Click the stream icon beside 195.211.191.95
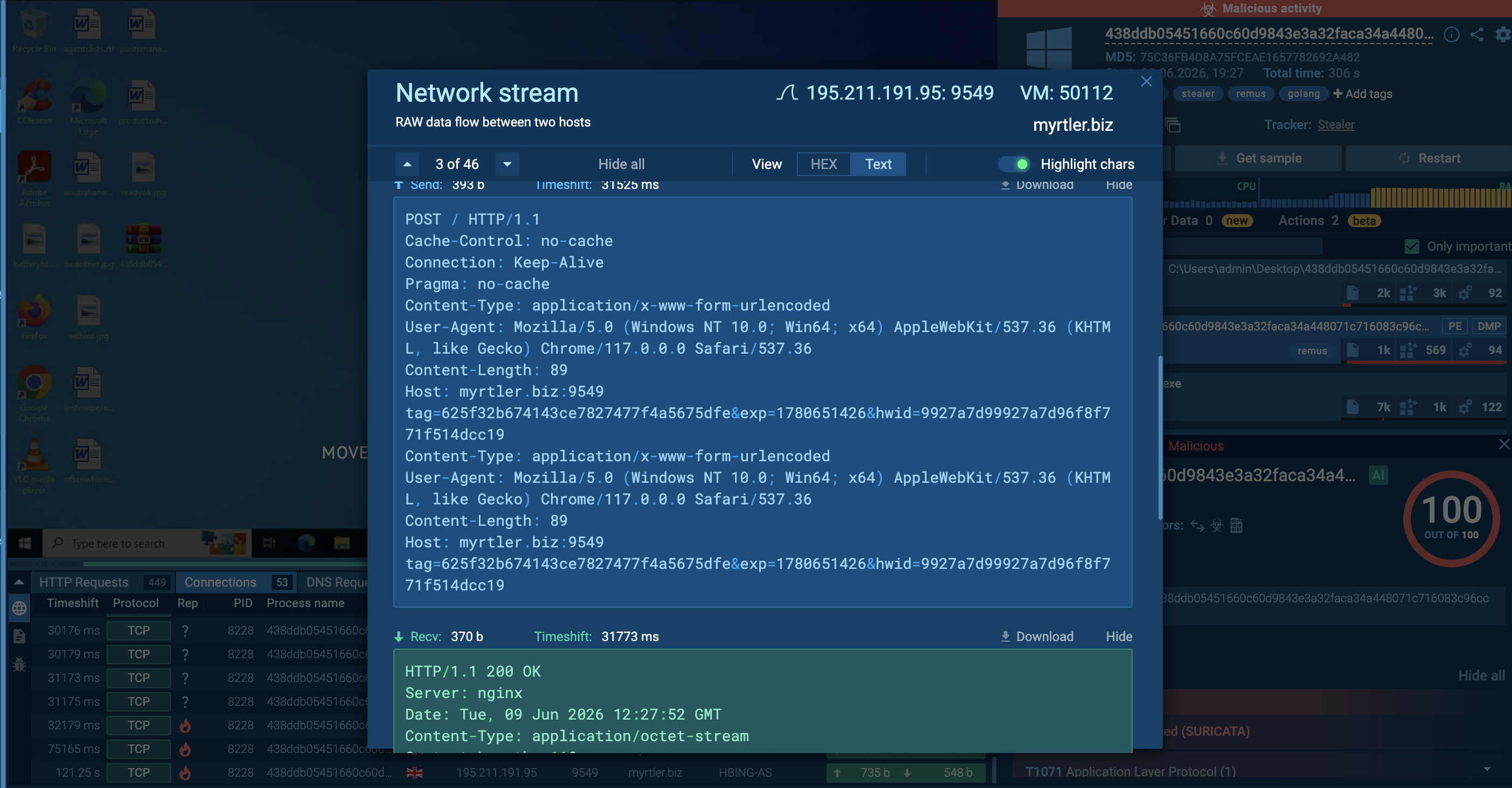The height and width of the screenshot is (788, 1512). pos(787,93)
